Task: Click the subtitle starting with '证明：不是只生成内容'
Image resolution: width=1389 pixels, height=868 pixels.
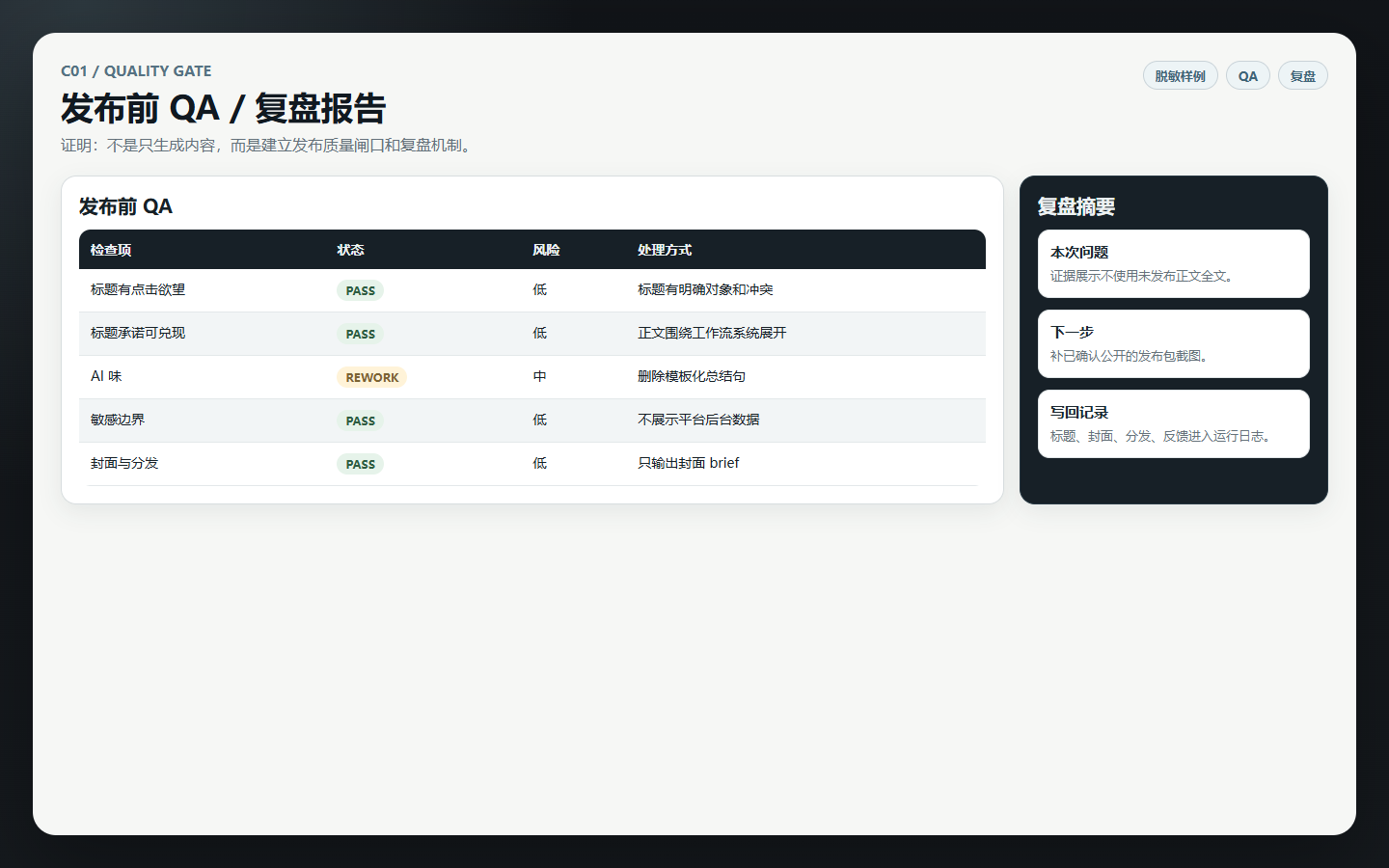Action: click(269, 146)
